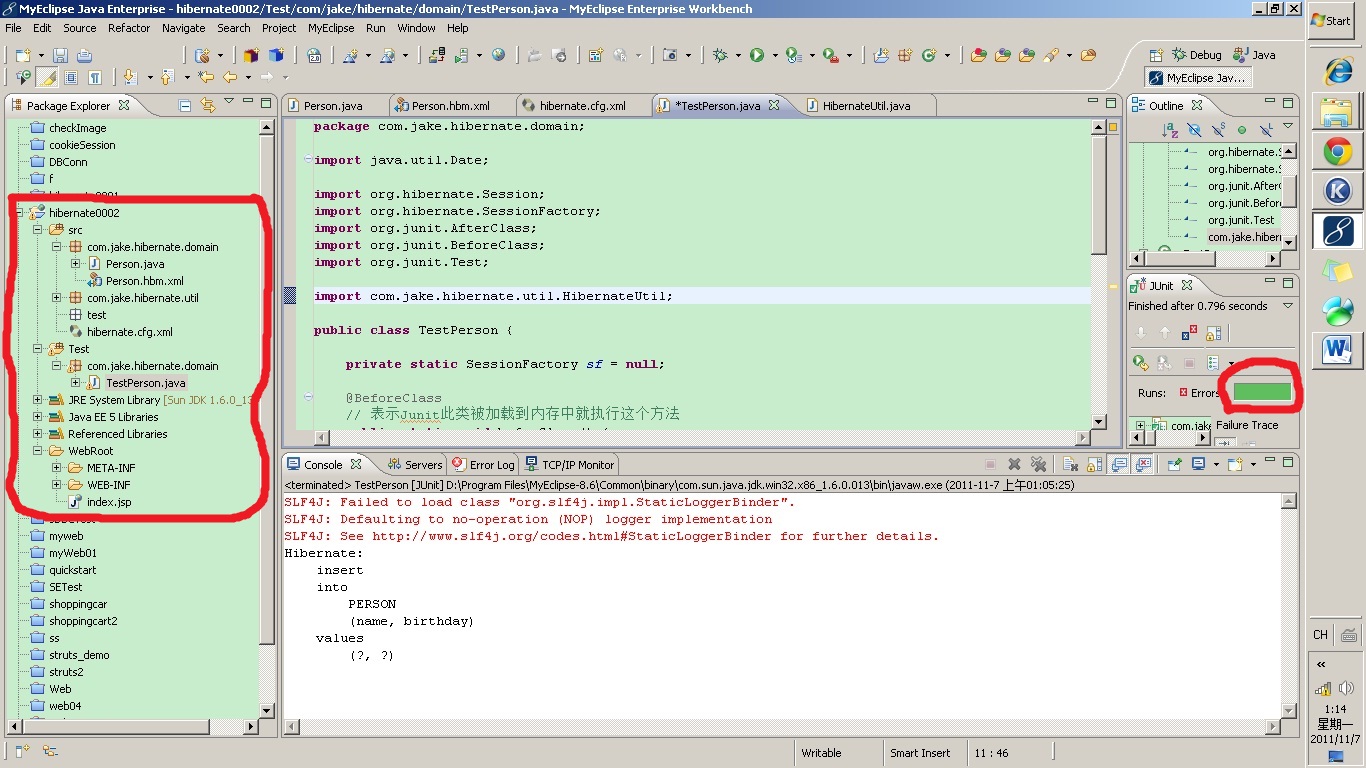Image resolution: width=1366 pixels, height=768 pixels.
Task: Click Collapse All in Package Explorer
Action: tap(185, 105)
